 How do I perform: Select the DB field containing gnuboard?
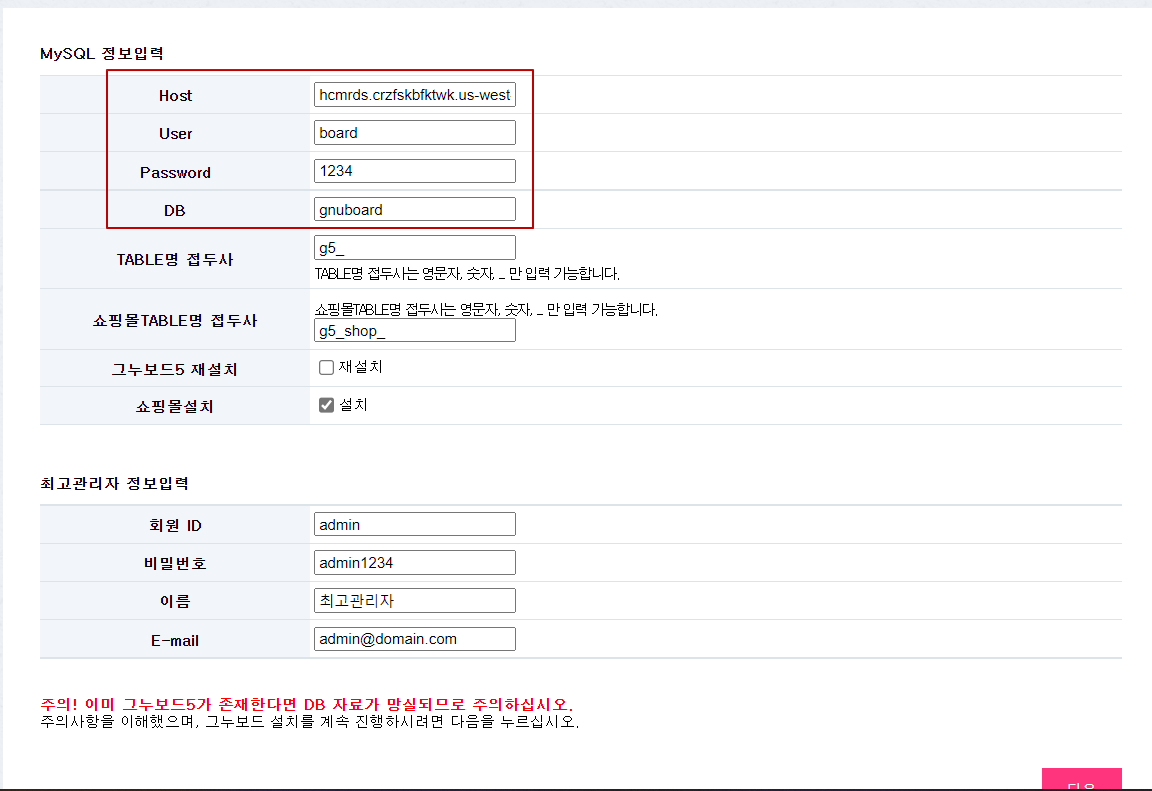(x=414, y=209)
